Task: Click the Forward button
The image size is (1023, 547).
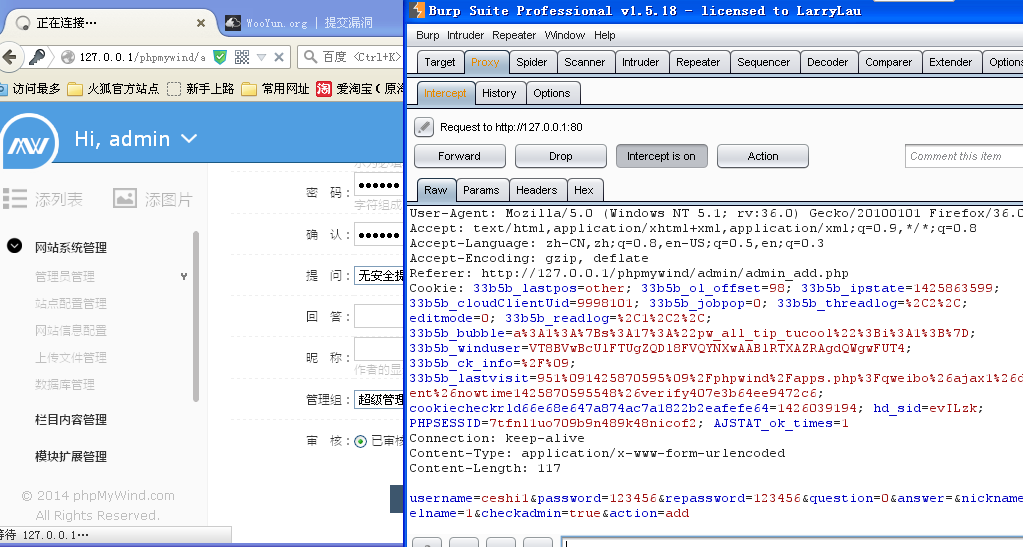Action: click(x=459, y=156)
